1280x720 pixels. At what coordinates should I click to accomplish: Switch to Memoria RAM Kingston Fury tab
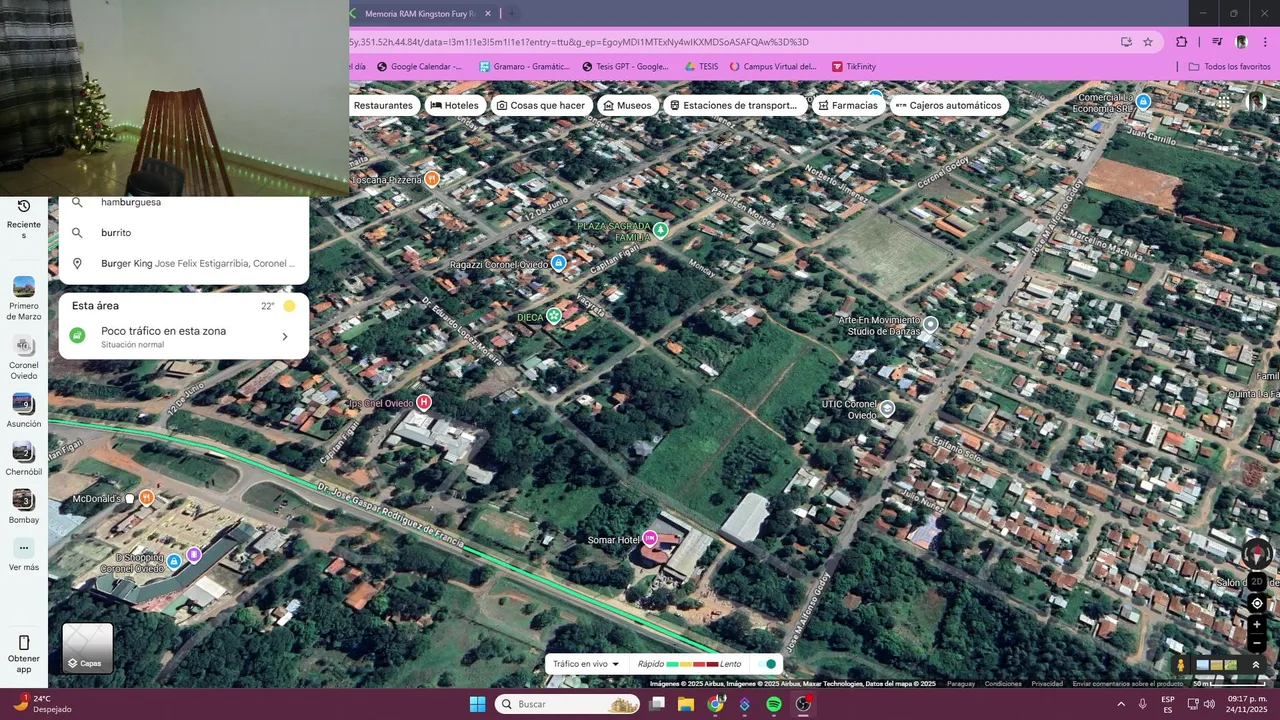tap(420, 14)
